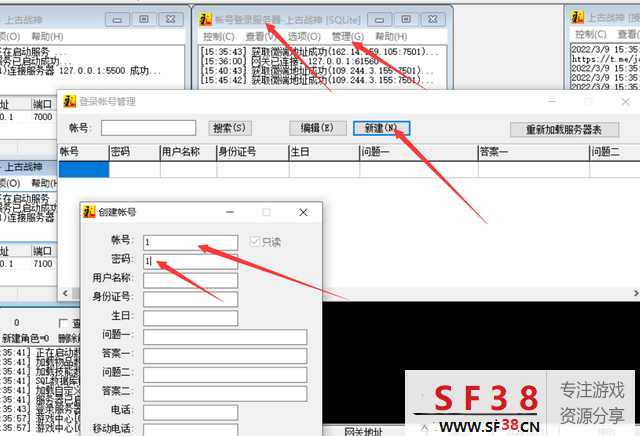Click the 新建(N) button
640x436 pixels.
coord(381,128)
